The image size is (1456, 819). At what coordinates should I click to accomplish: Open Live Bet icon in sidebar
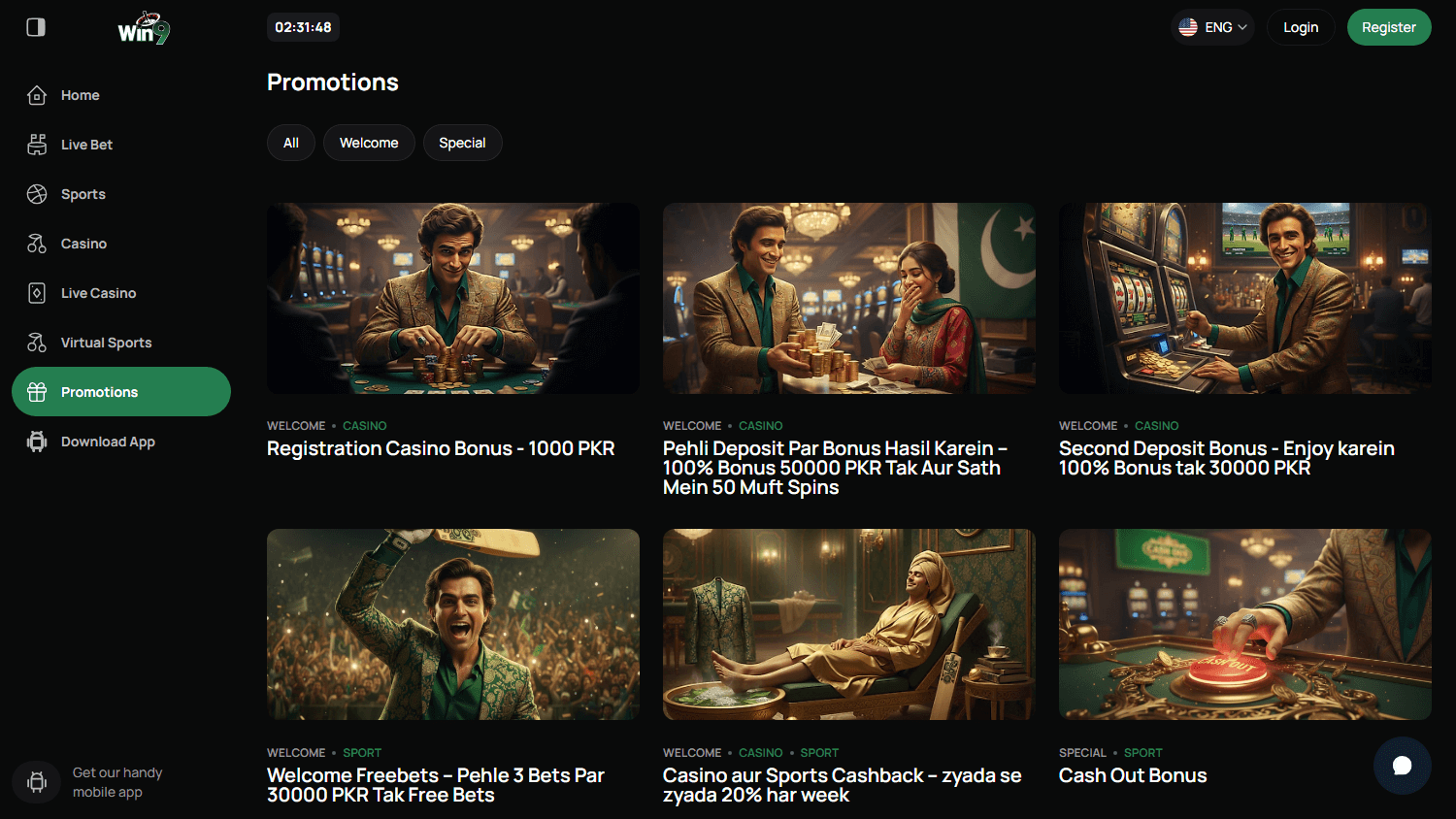tap(37, 145)
